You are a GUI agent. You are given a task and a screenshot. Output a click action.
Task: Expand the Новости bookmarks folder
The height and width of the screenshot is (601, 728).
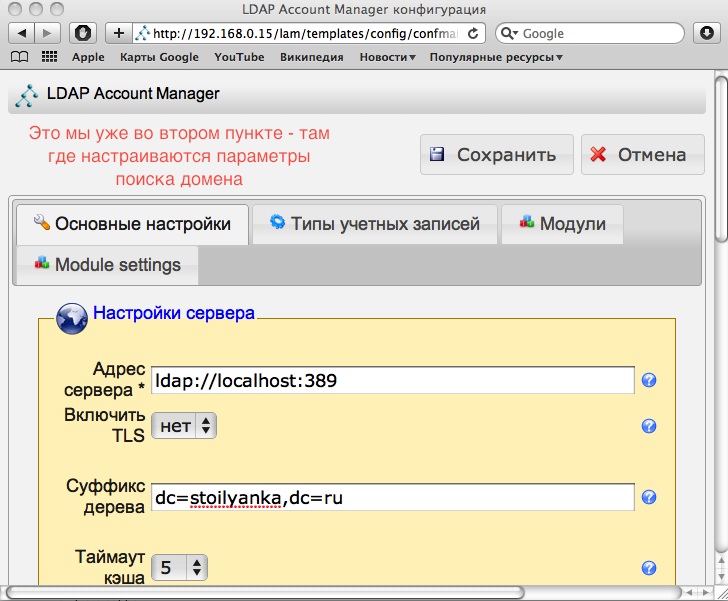click(x=388, y=57)
